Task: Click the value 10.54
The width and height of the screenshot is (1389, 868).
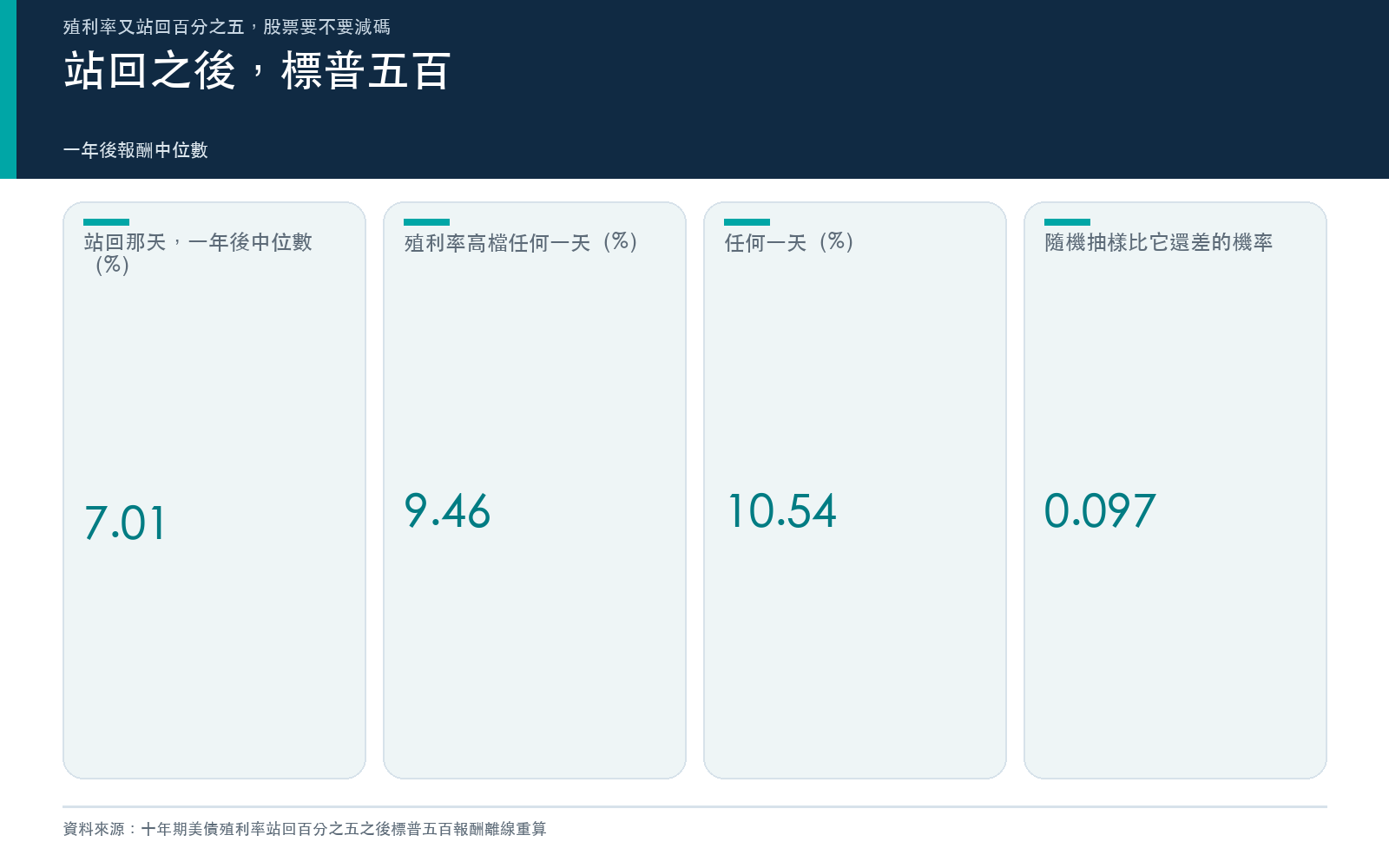Action: click(781, 511)
